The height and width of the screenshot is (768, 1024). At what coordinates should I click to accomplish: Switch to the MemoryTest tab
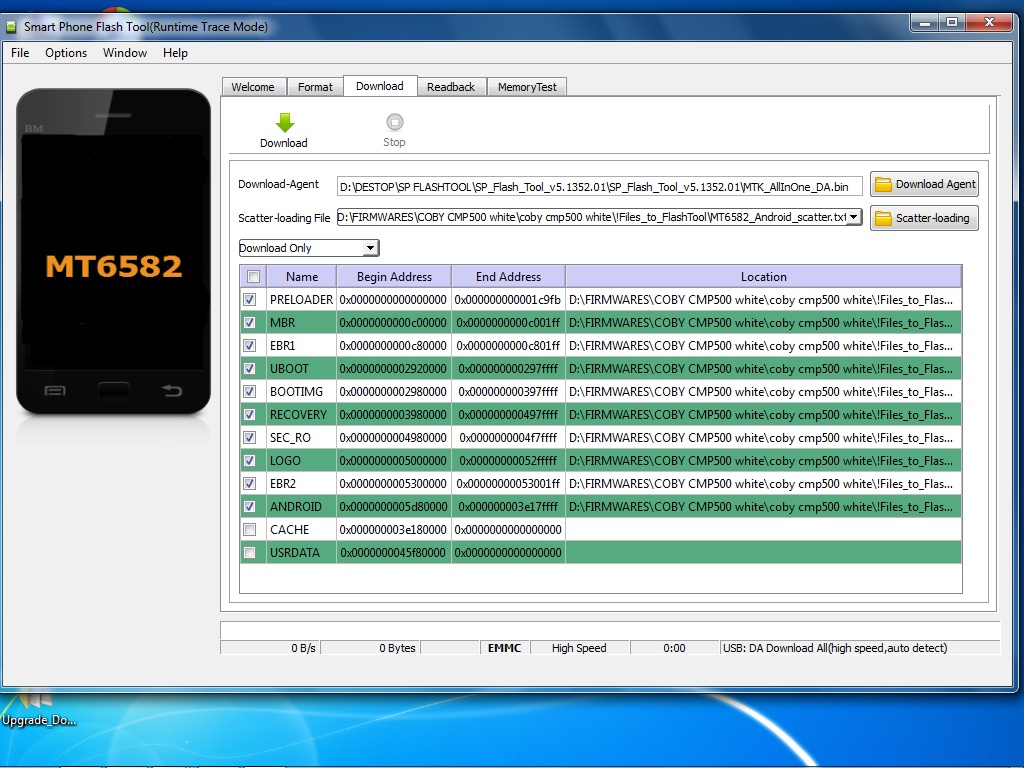[527, 87]
